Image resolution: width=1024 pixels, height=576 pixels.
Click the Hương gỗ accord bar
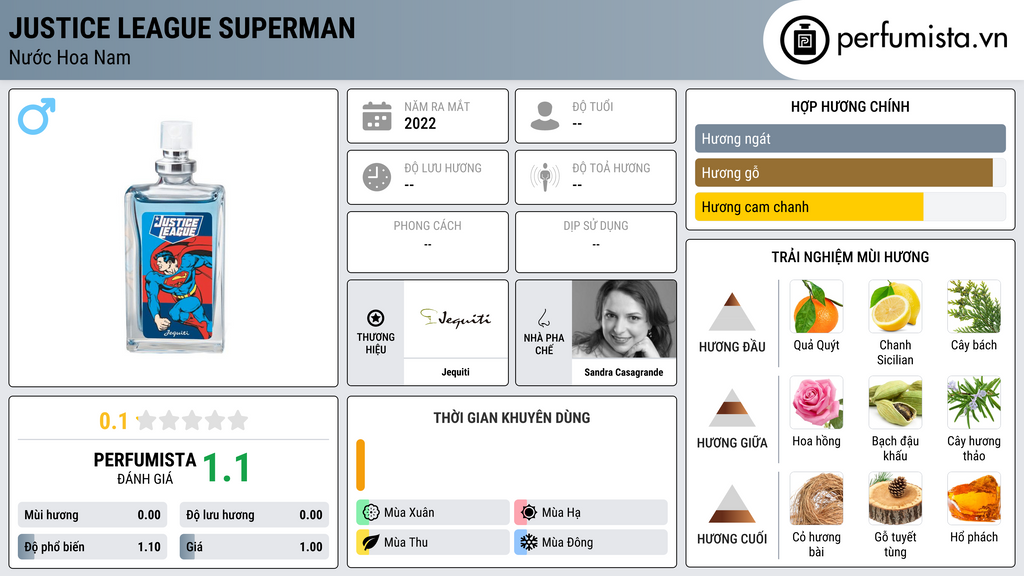click(850, 173)
